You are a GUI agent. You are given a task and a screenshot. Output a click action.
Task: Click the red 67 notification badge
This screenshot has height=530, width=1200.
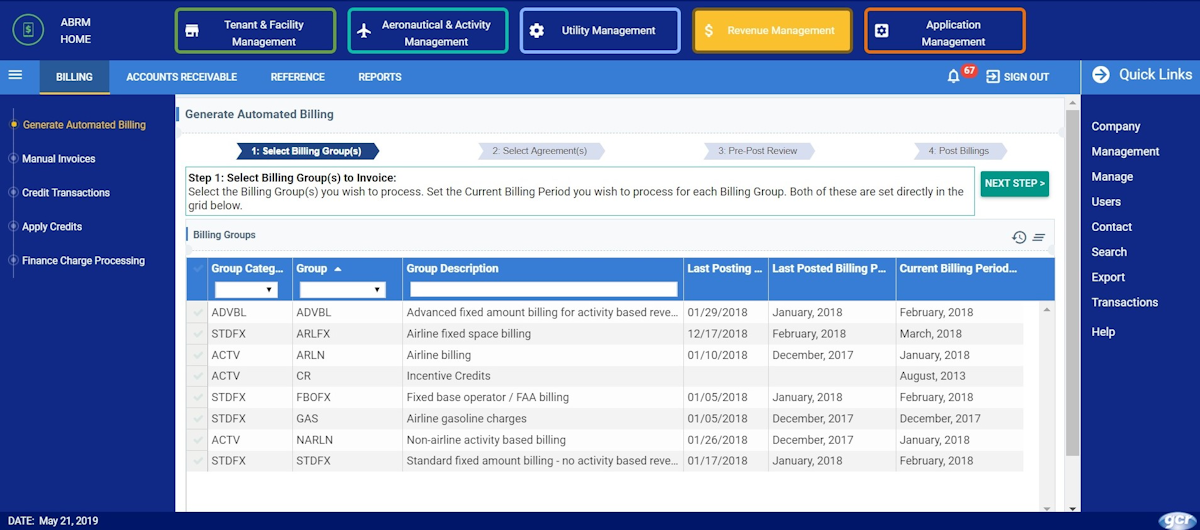[x=969, y=70]
